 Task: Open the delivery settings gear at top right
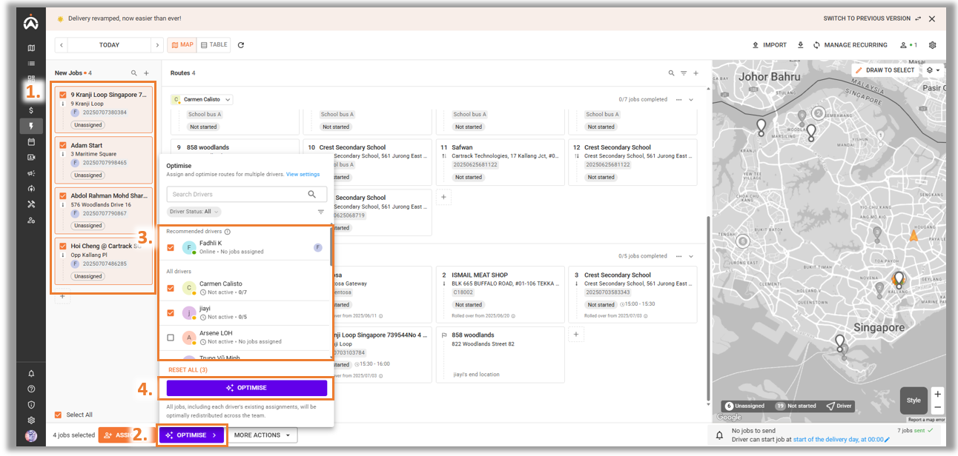932,45
